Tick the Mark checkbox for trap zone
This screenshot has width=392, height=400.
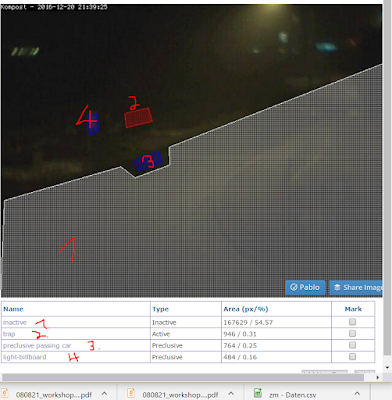(352, 333)
